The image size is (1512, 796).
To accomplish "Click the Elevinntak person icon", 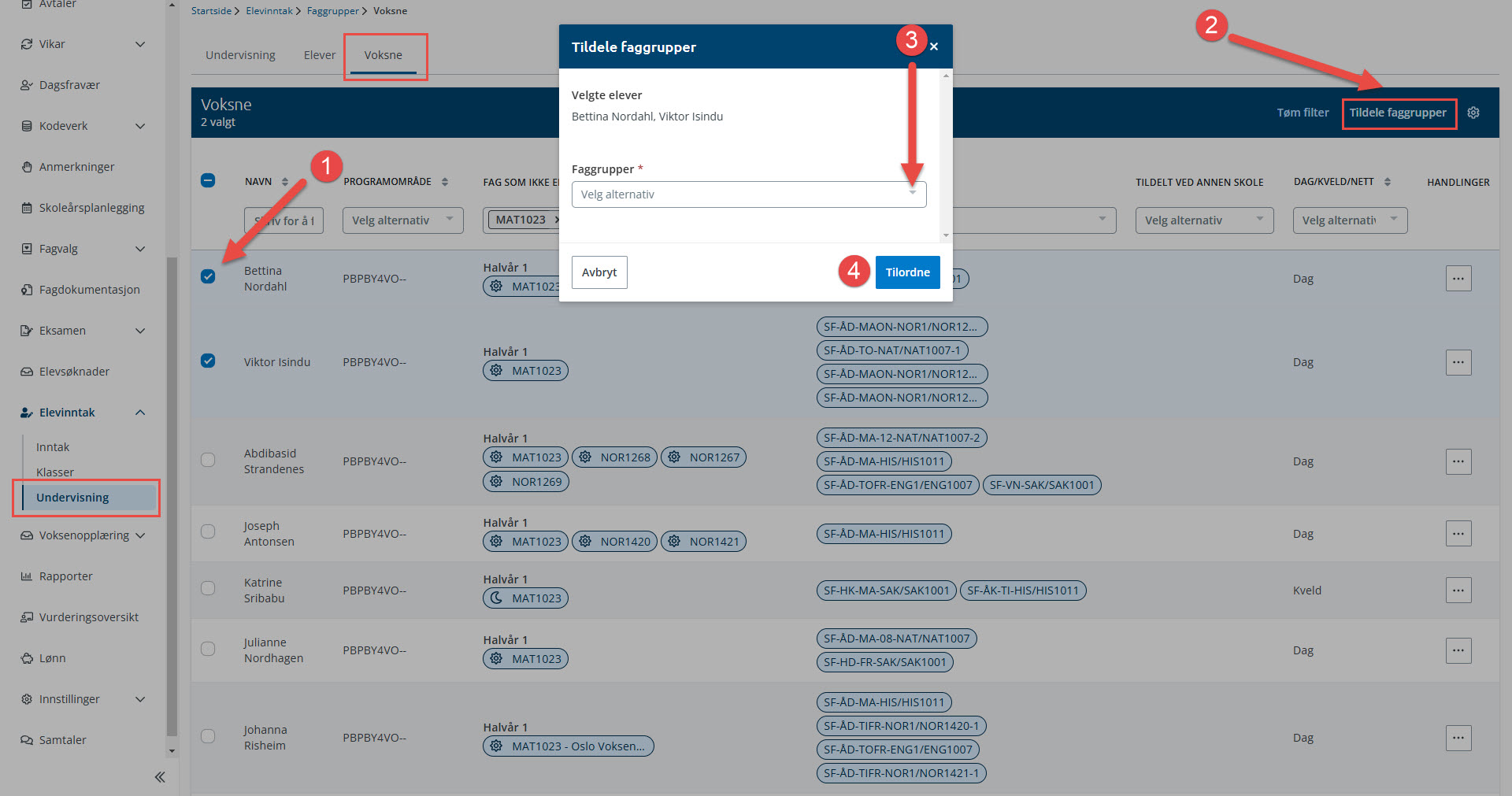I will pyautogui.click(x=27, y=413).
